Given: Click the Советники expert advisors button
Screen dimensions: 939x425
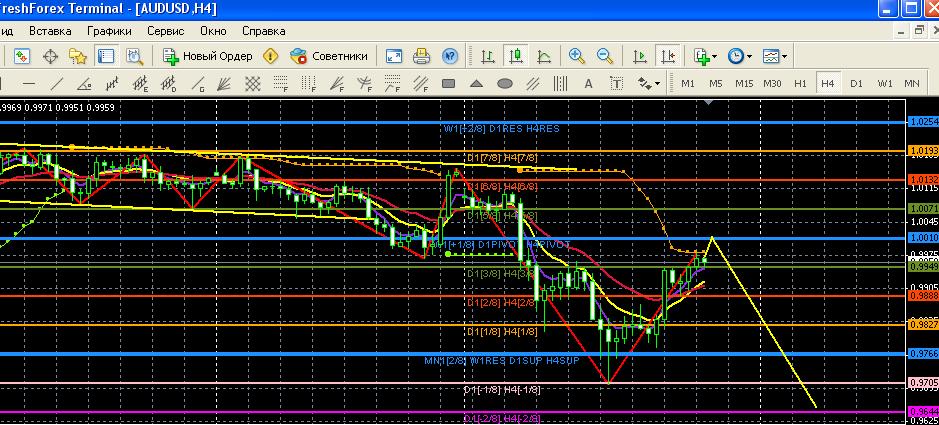Looking at the screenshot, I should point(329,56).
